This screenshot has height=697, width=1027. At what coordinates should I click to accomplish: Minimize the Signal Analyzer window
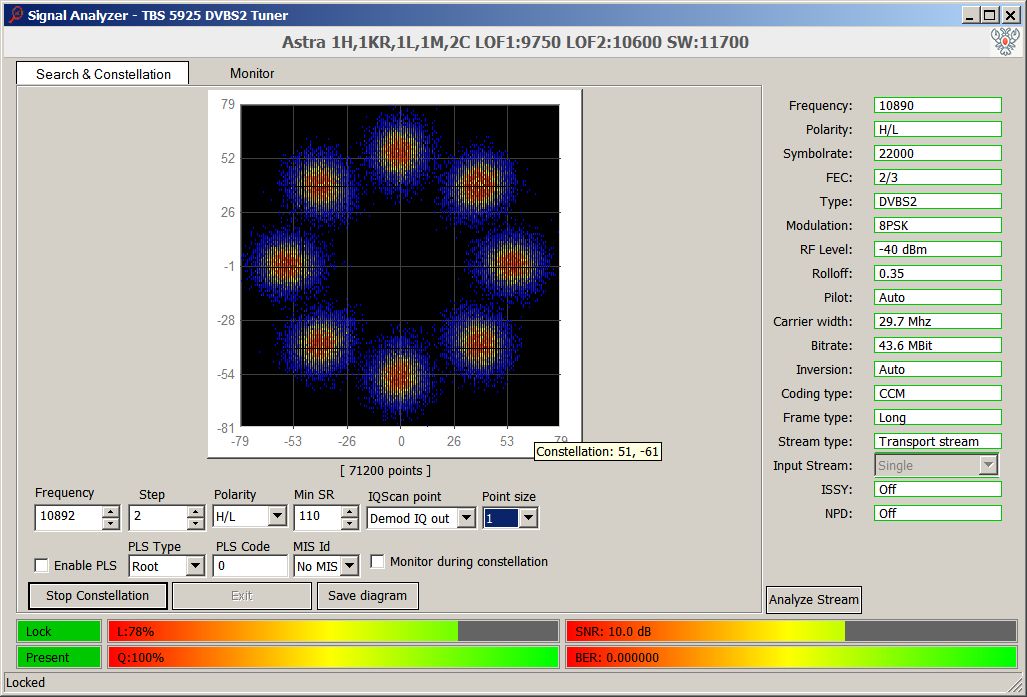point(972,15)
